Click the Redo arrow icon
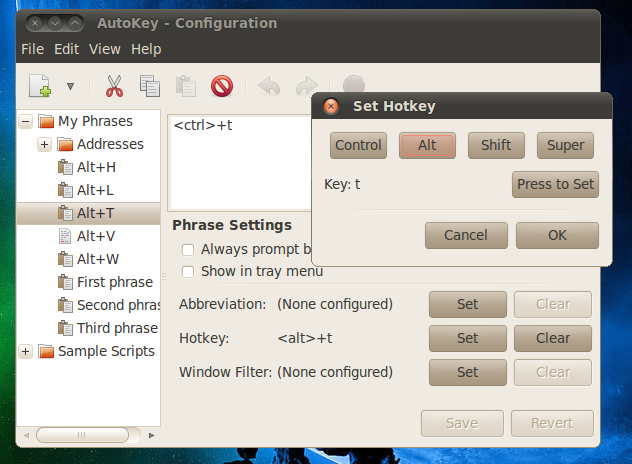The image size is (632, 464). click(306, 86)
